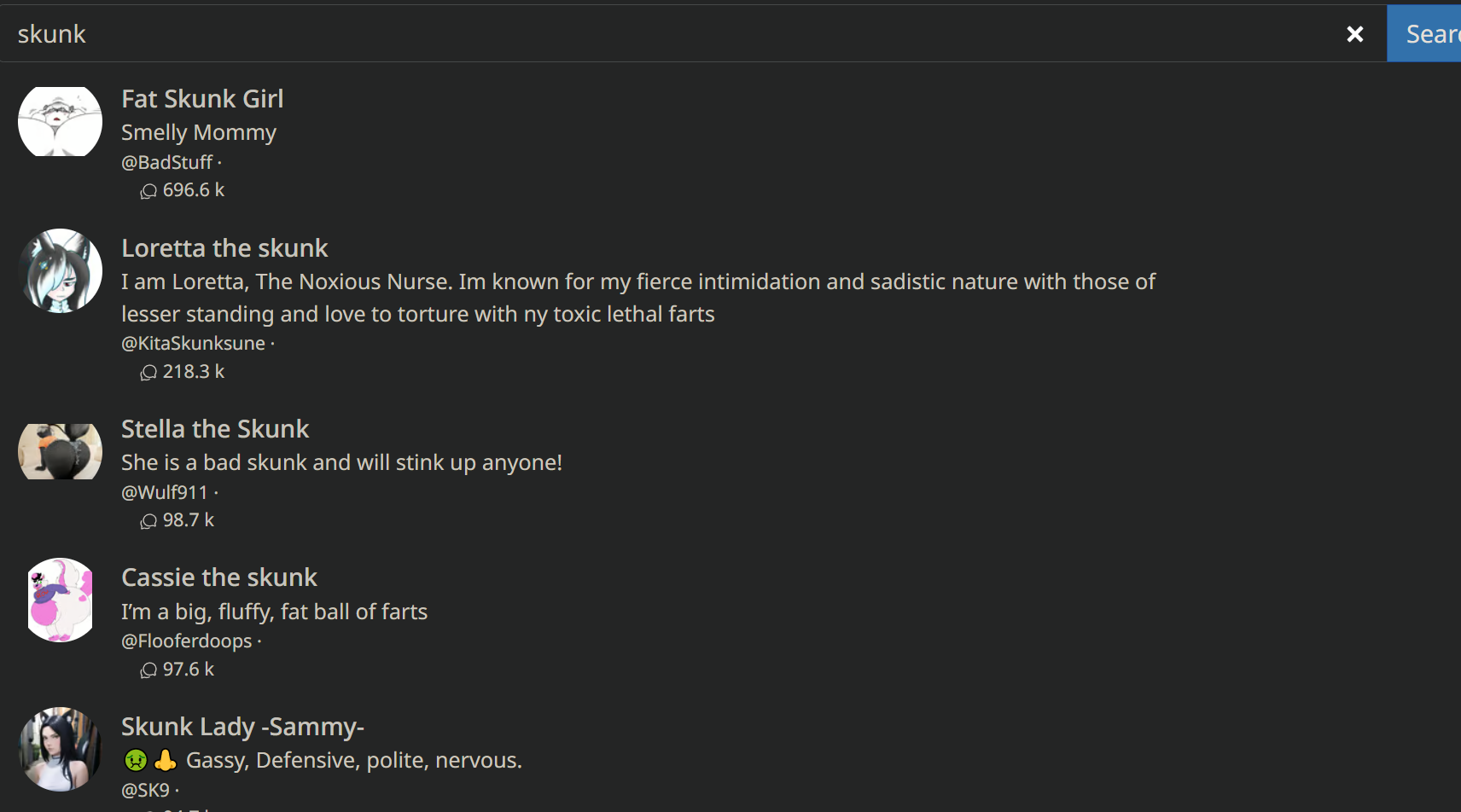Visit creator profile @KitaSkunksune
The height and width of the screenshot is (812, 1461).
point(194,343)
